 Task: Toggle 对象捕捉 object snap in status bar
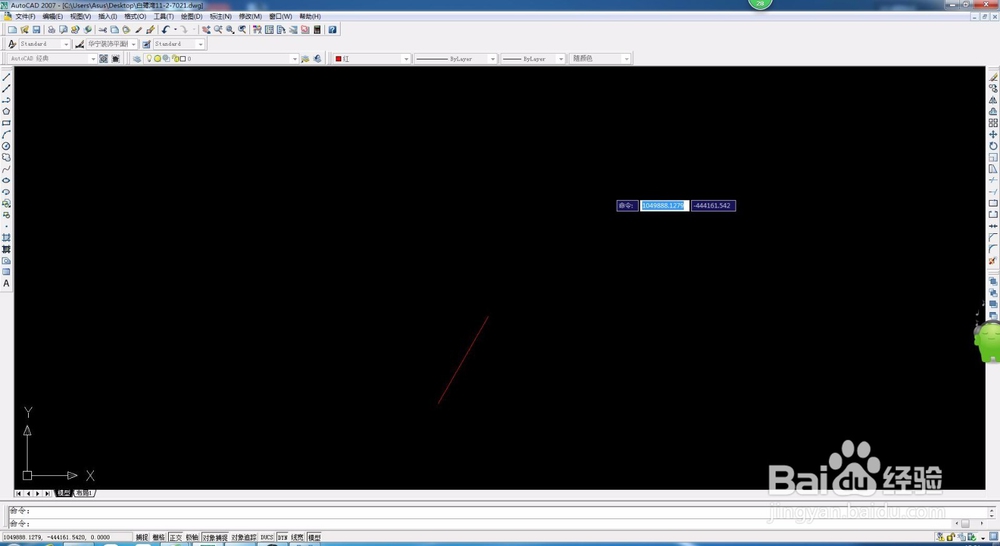215,538
